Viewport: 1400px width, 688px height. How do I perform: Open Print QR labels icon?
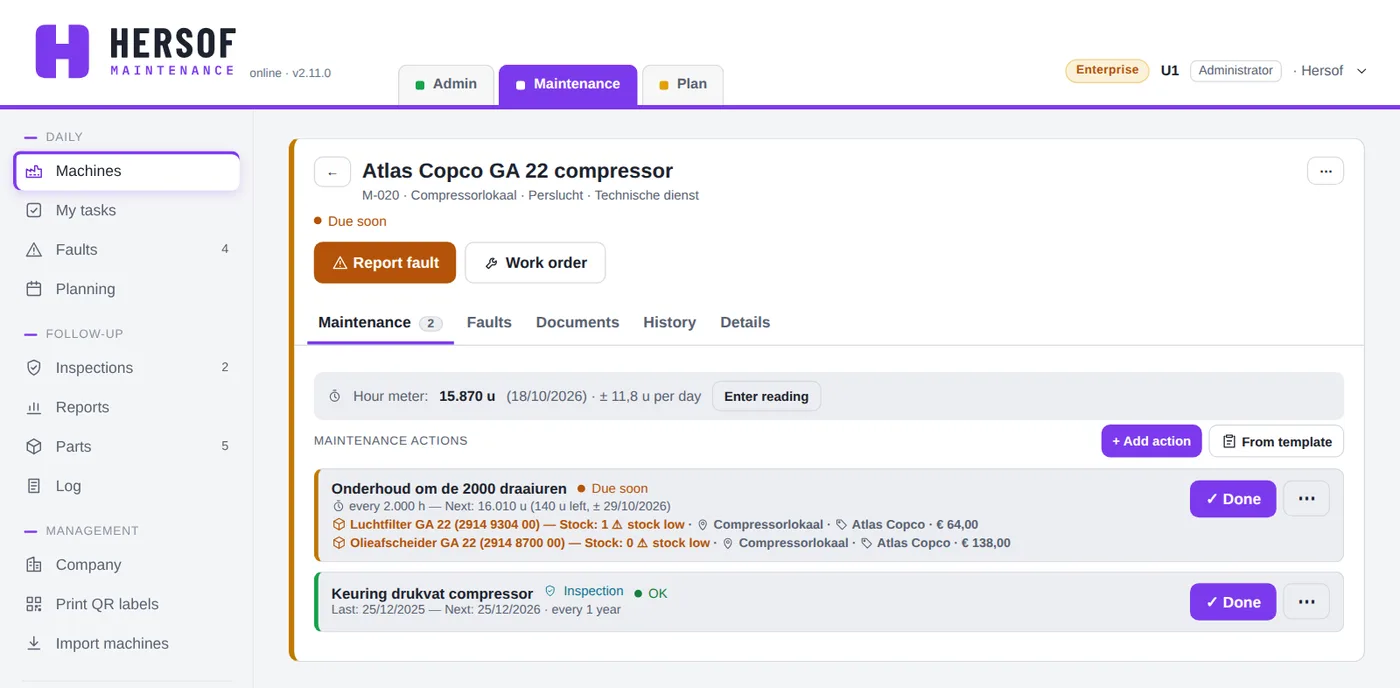point(34,604)
